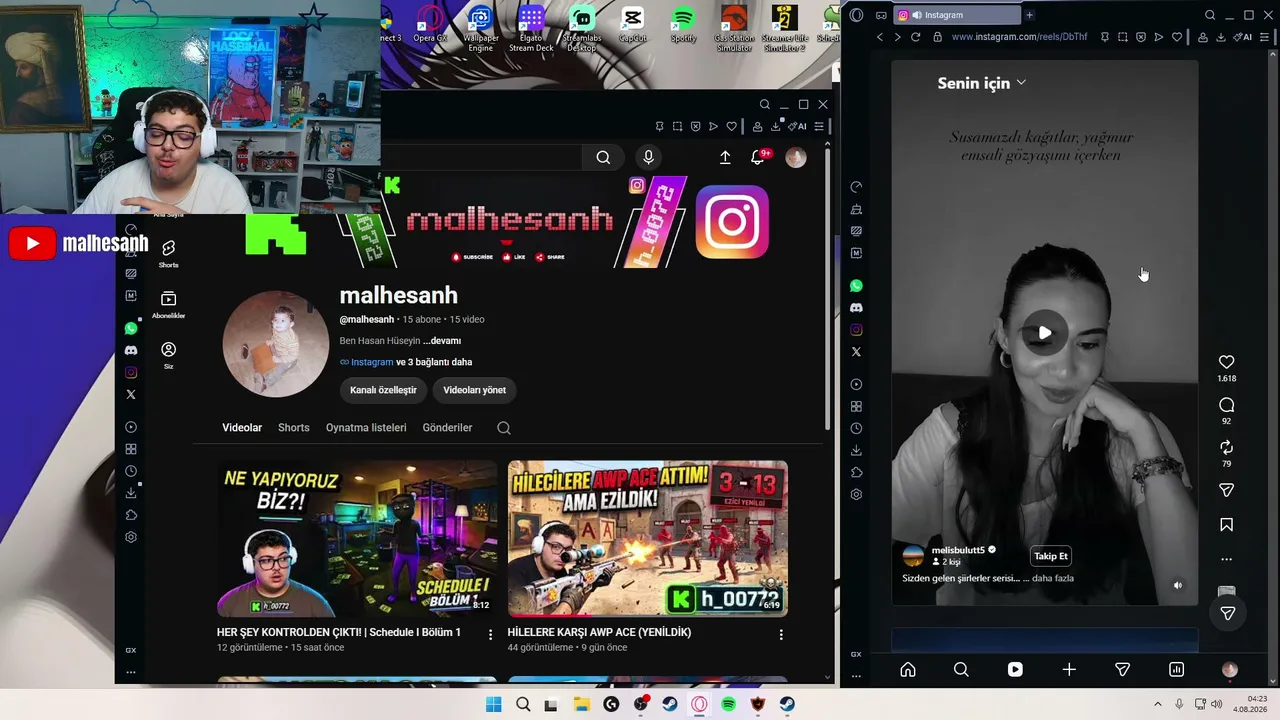Toggle the reel's sound with the speaker icon
This screenshot has width=1280, height=720.
(x=1178, y=586)
